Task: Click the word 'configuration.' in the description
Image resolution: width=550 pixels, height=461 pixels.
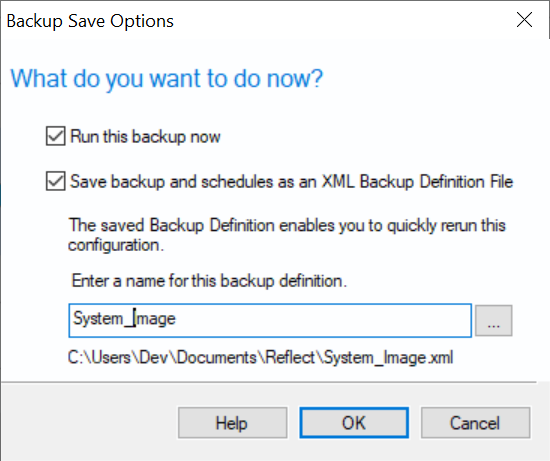Action: click(x=116, y=245)
